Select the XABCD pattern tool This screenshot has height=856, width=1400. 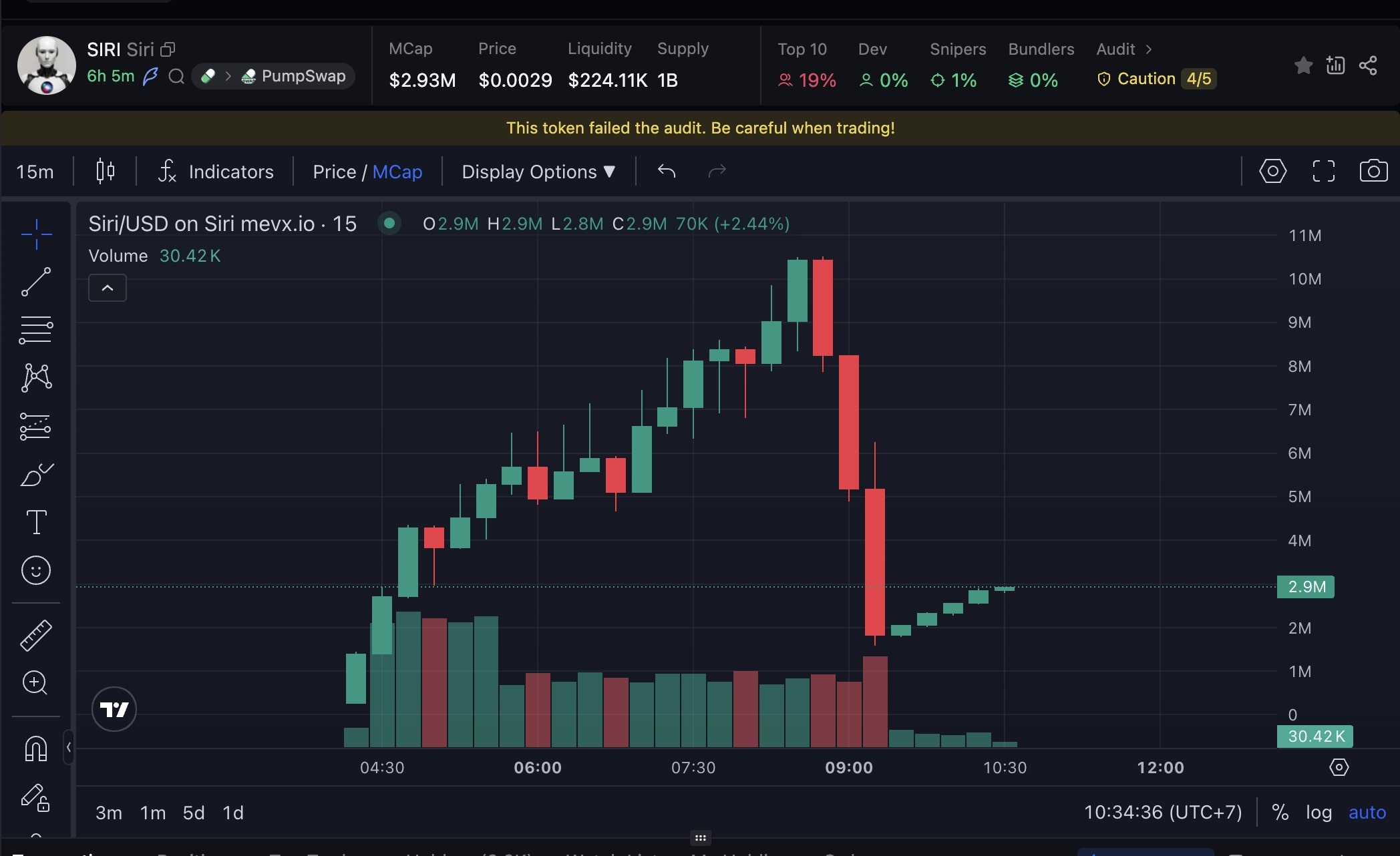(36, 378)
